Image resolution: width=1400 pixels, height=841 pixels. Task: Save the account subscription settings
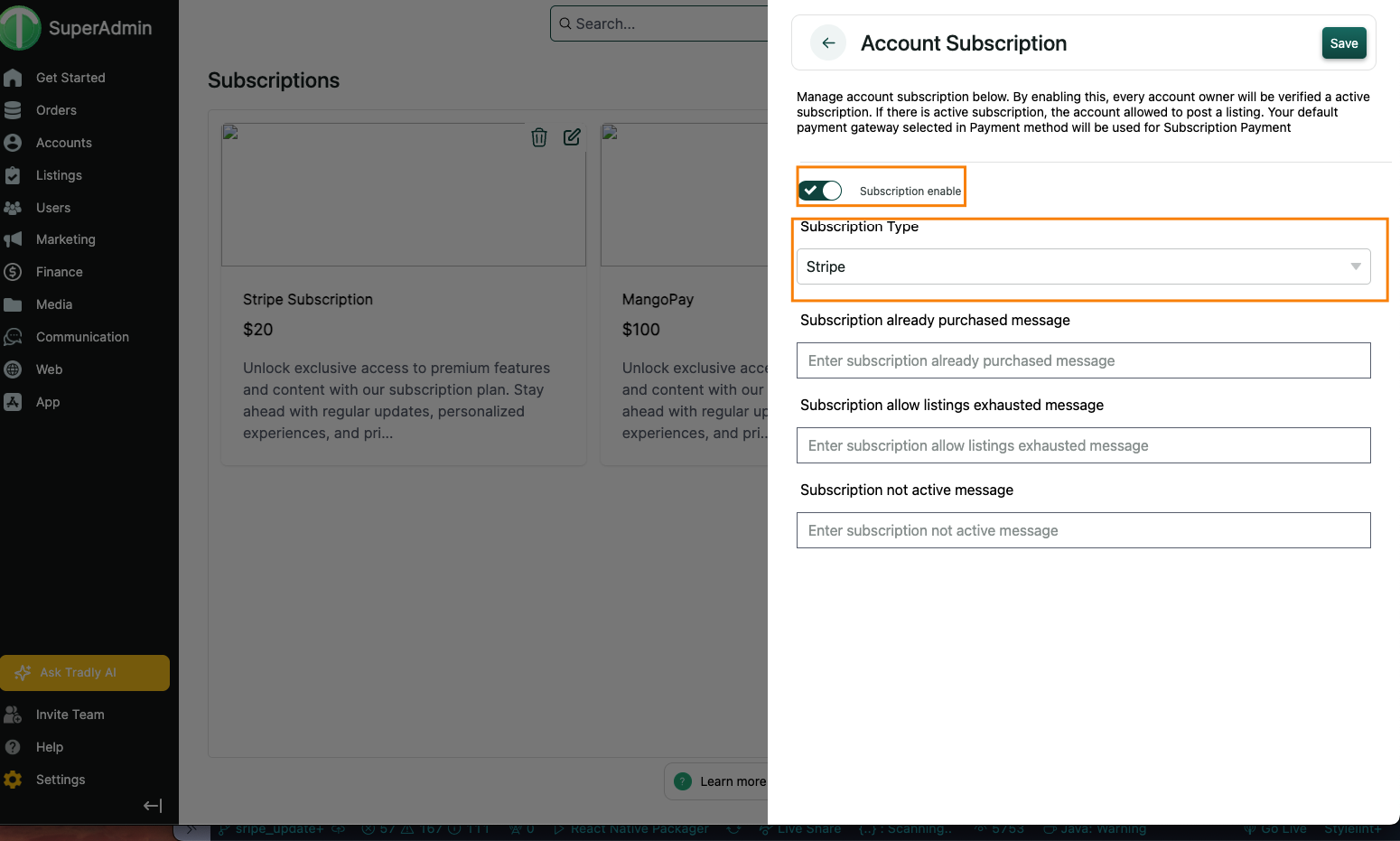[x=1343, y=43]
